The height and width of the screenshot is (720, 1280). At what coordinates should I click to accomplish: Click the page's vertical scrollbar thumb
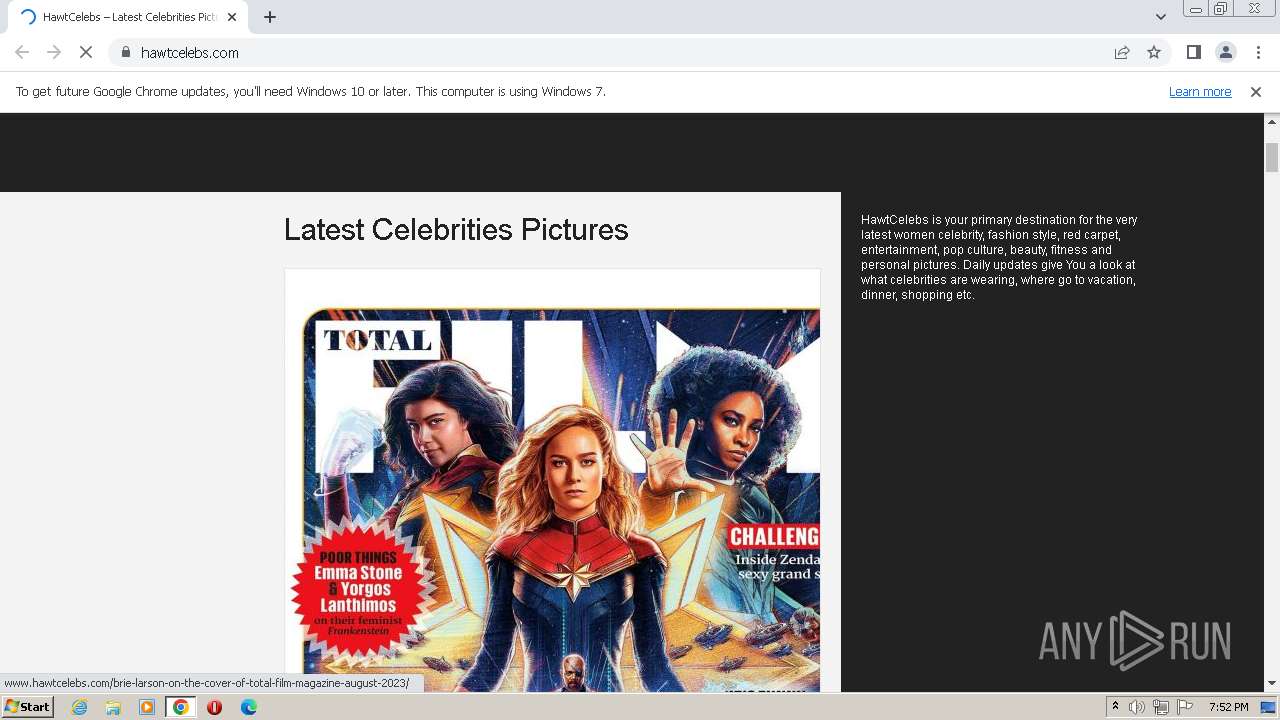tap(1272, 157)
